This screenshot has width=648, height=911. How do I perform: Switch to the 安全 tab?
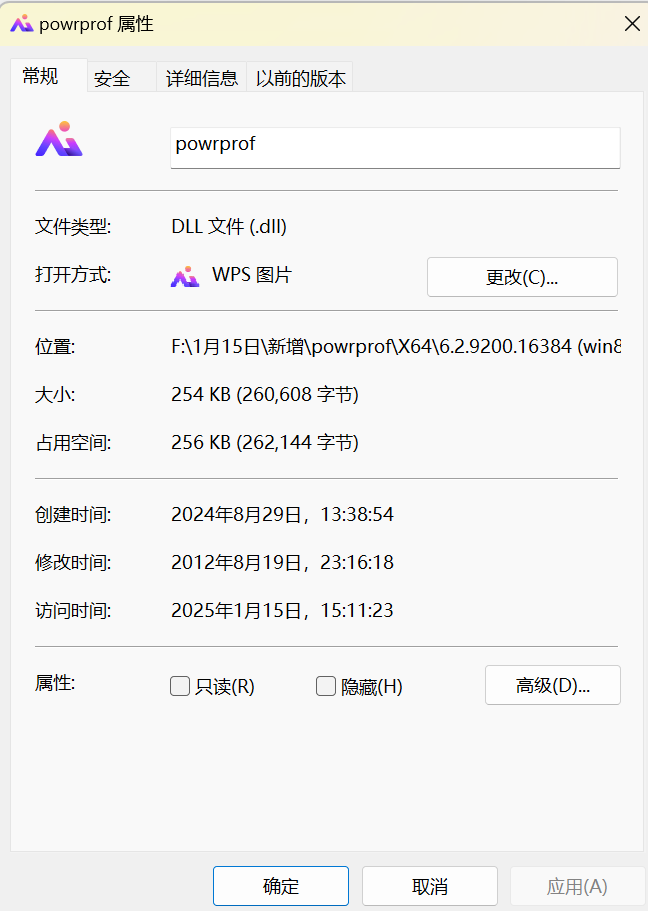(x=121, y=77)
